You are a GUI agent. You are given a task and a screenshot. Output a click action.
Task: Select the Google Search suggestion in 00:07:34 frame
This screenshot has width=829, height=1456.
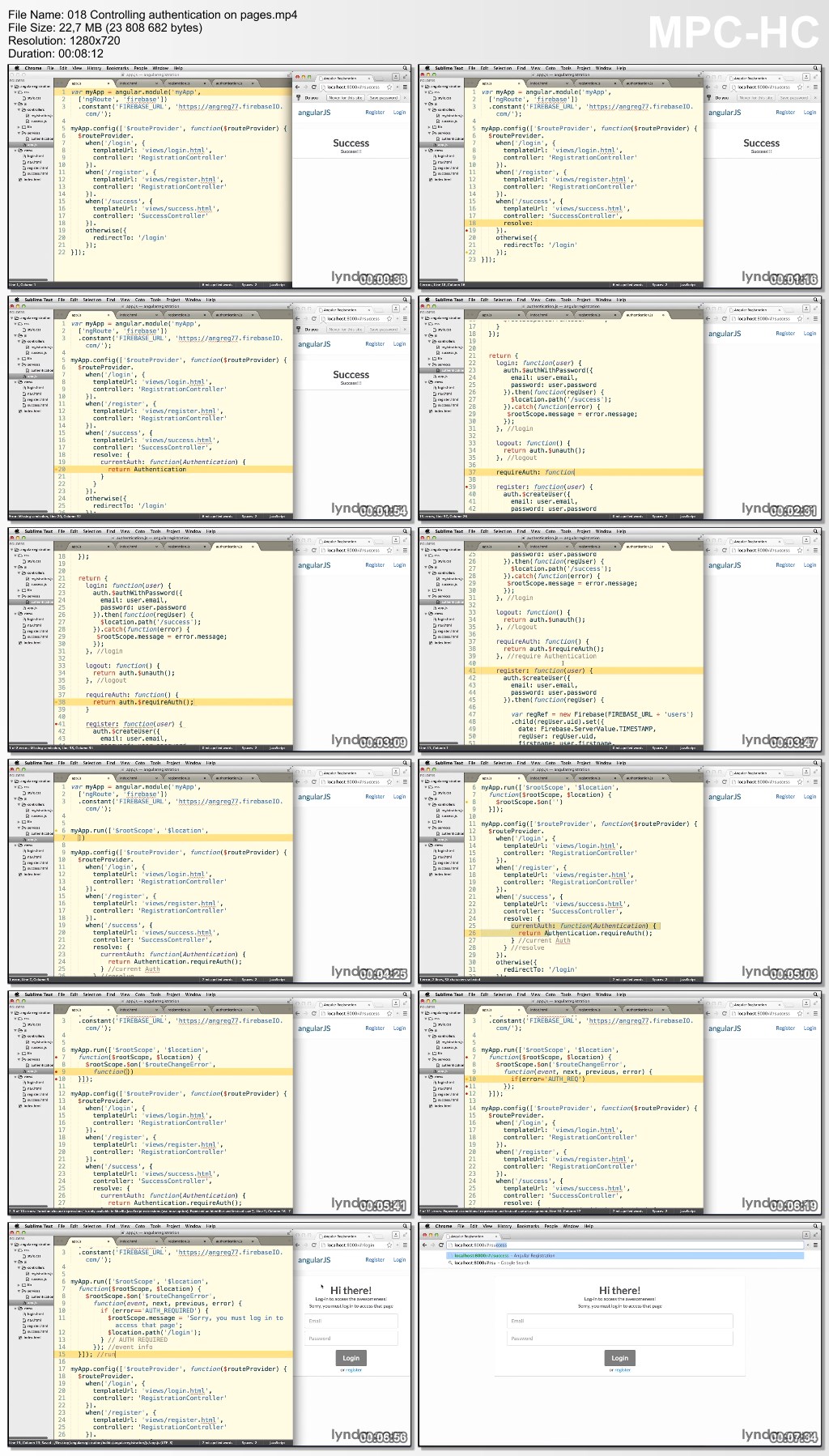(x=624, y=1262)
